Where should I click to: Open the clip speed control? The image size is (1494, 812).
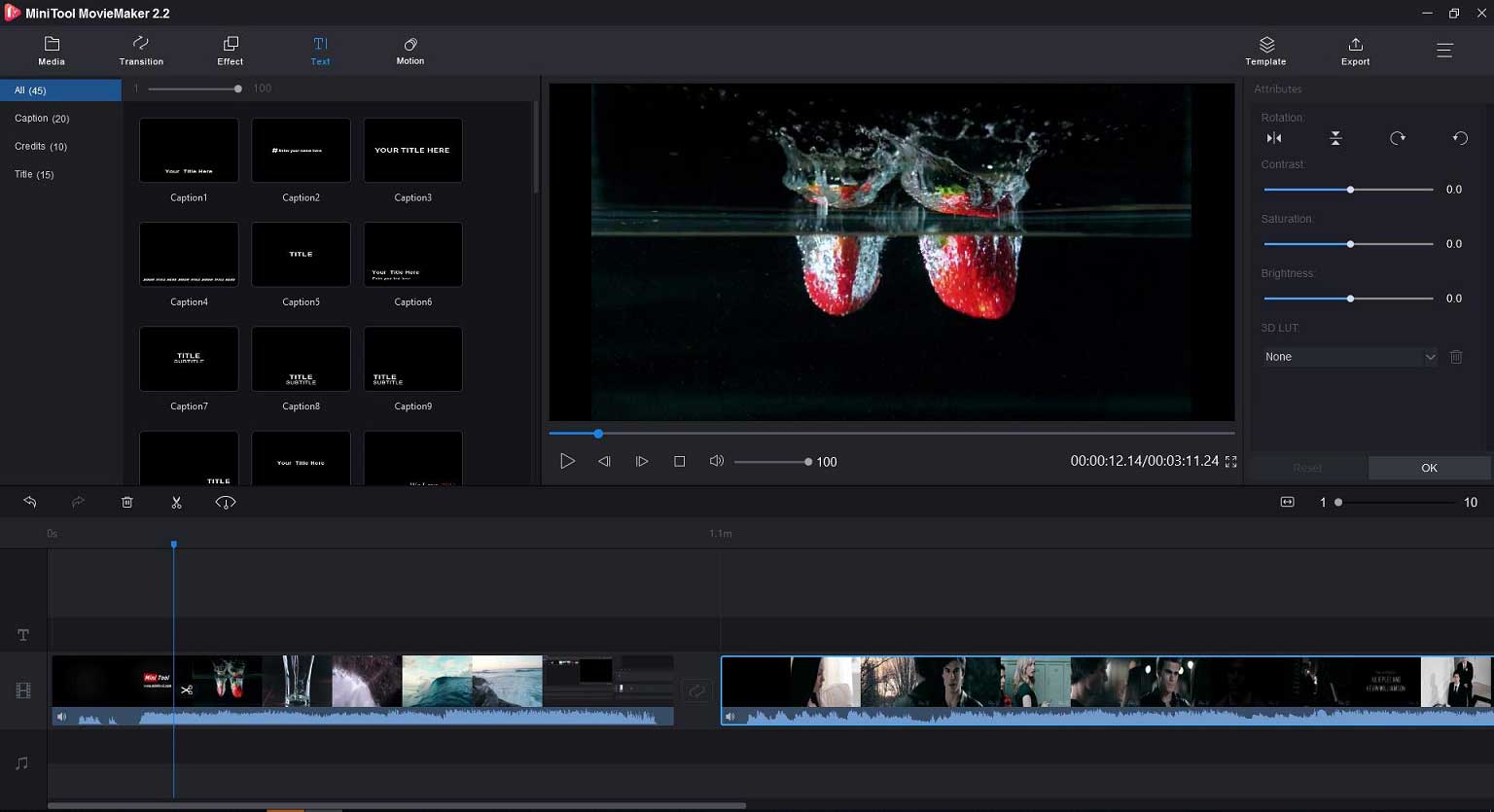[224, 502]
